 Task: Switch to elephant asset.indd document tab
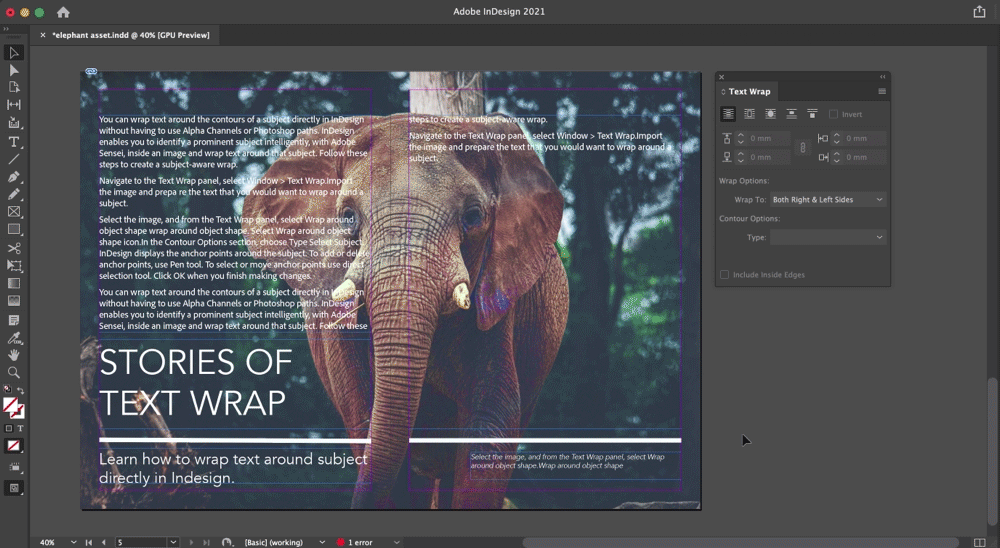click(130, 35)
